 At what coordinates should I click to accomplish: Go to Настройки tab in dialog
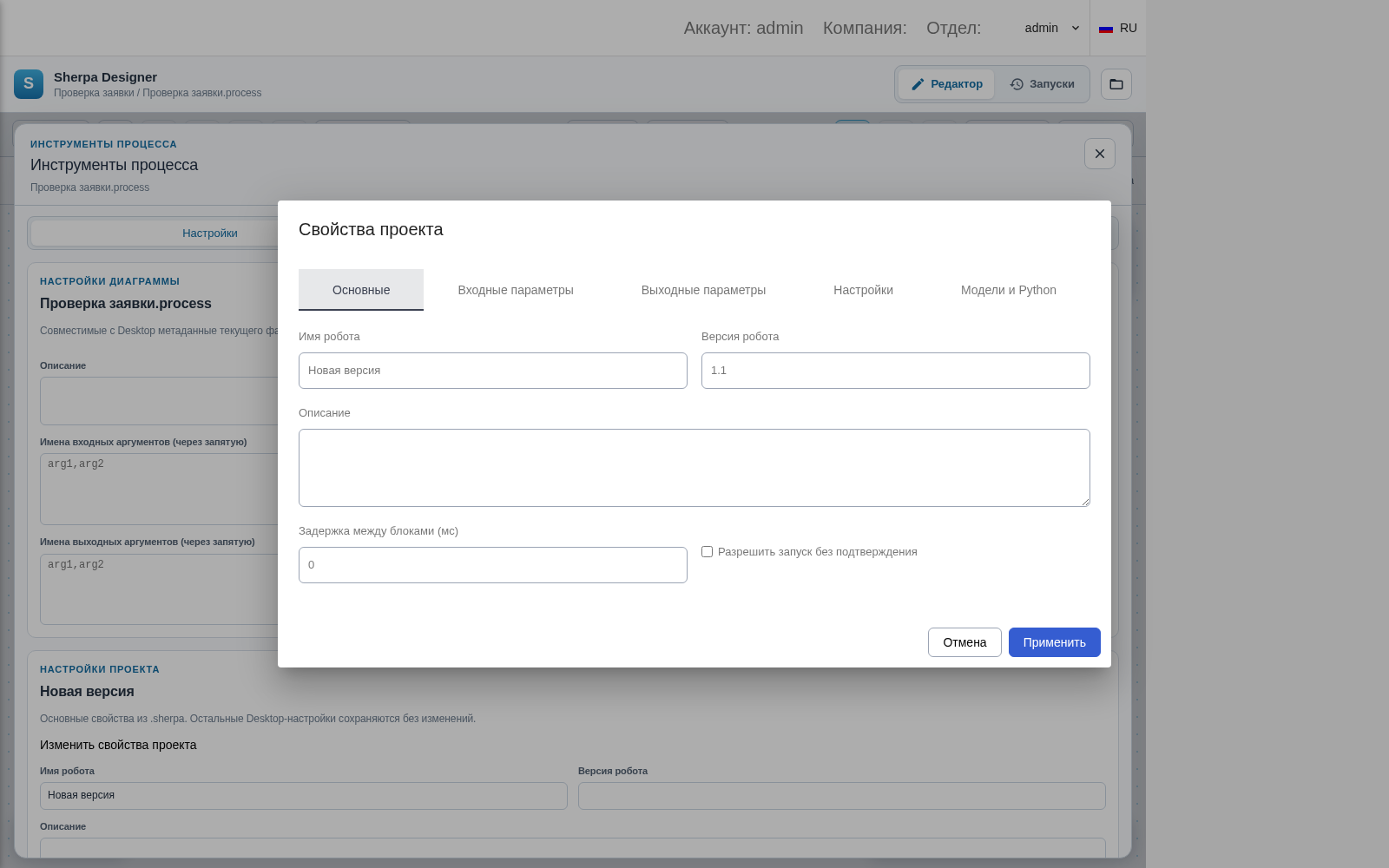point(863,290)
